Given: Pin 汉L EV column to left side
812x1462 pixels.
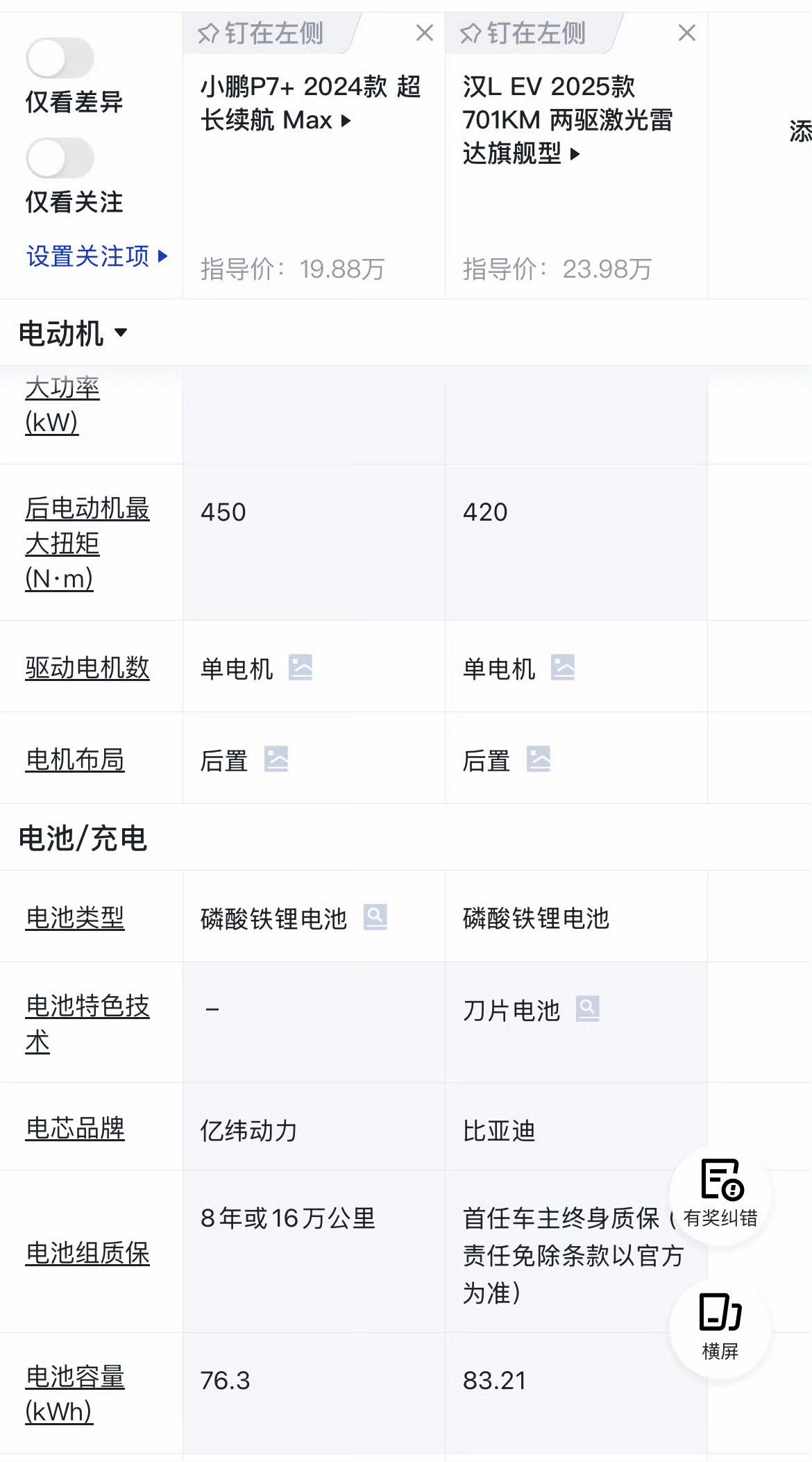Looking at the screenshot, I should coord(523,33).
